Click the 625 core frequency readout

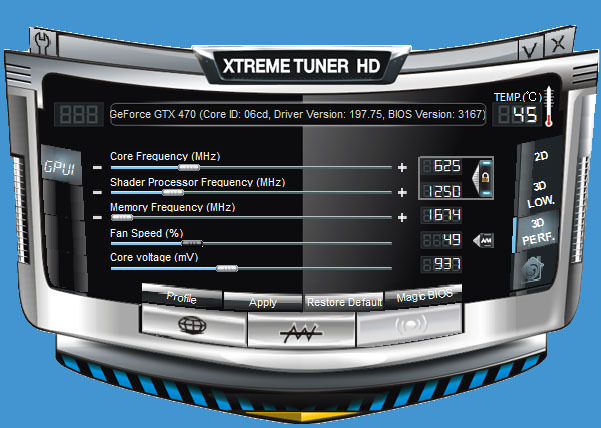(442, 166)
